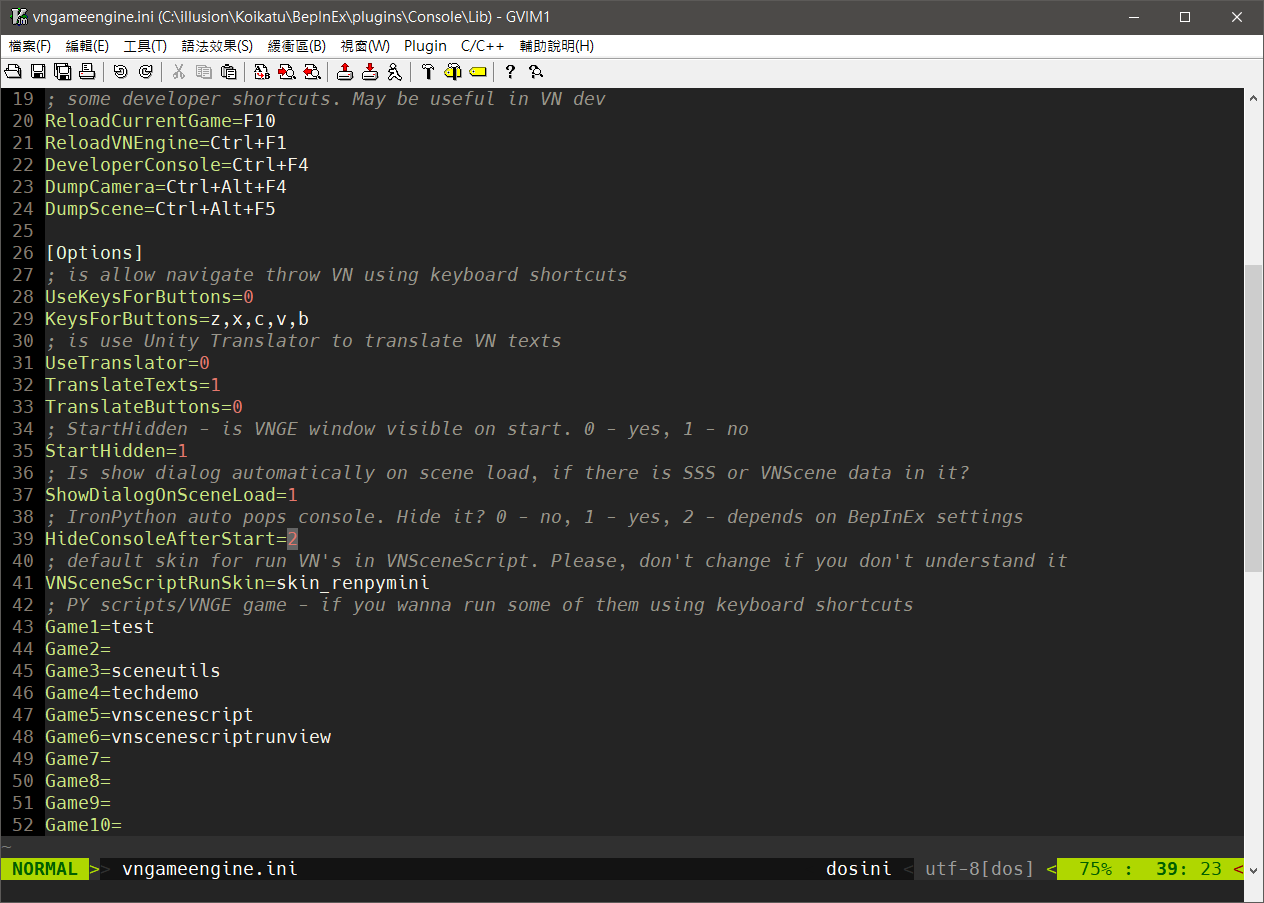
Task: Place cursor on the StartHidden=1 line
Action: [116, 451]
